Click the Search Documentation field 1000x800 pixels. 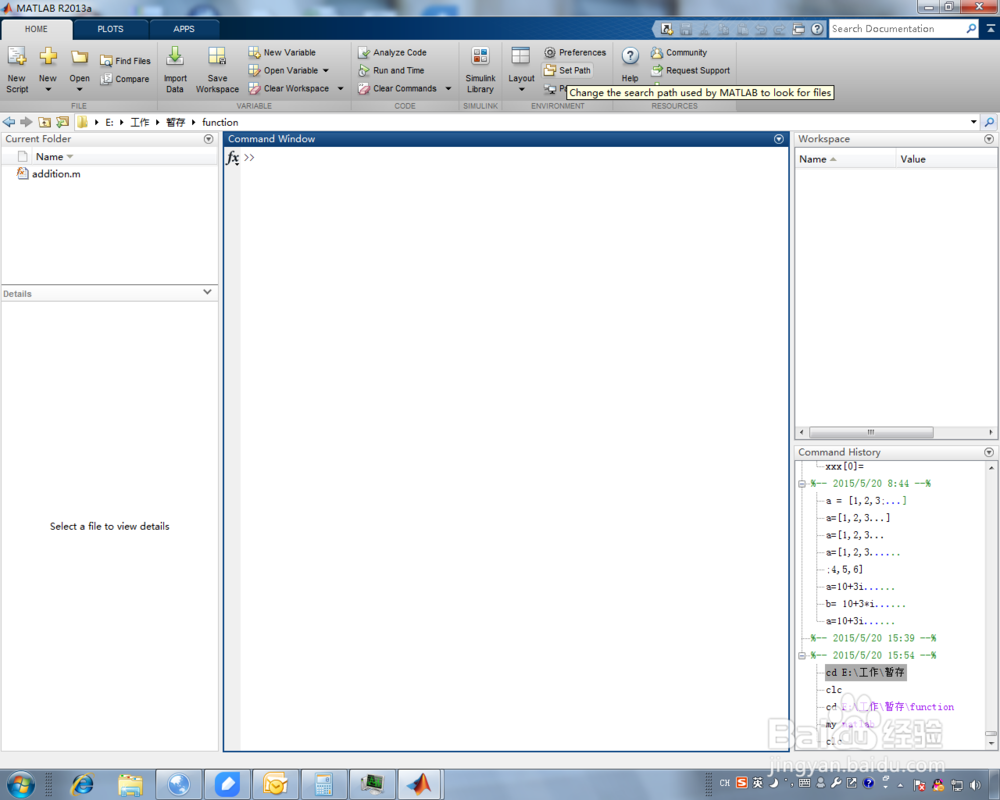click(896, 29)
